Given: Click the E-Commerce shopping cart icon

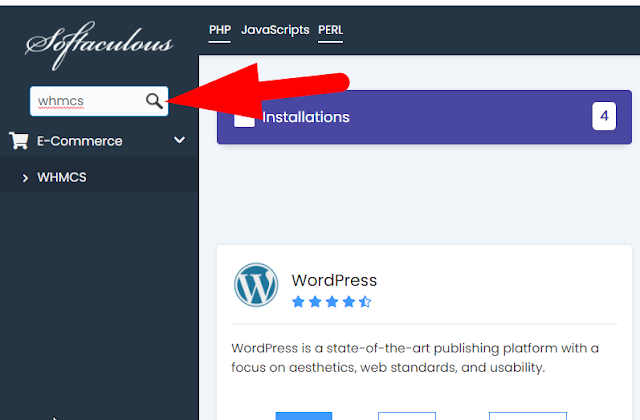Looking at the screenshot, I should [x=19, y=141].
